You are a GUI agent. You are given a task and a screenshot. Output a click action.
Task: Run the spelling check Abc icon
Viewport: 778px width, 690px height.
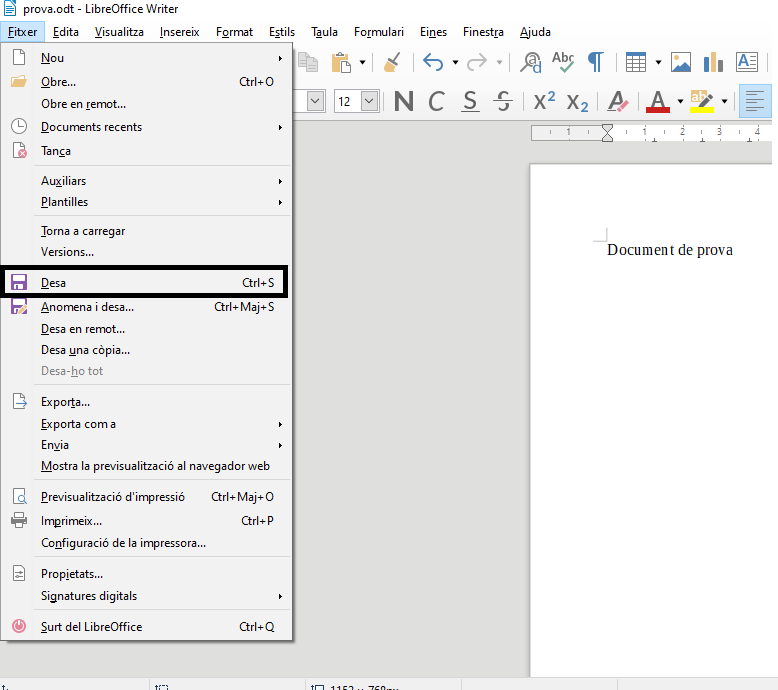(x=563, y=63)
